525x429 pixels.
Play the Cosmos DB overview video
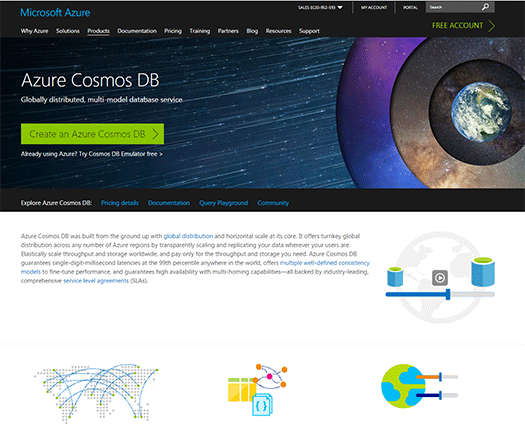coord(440,278)
